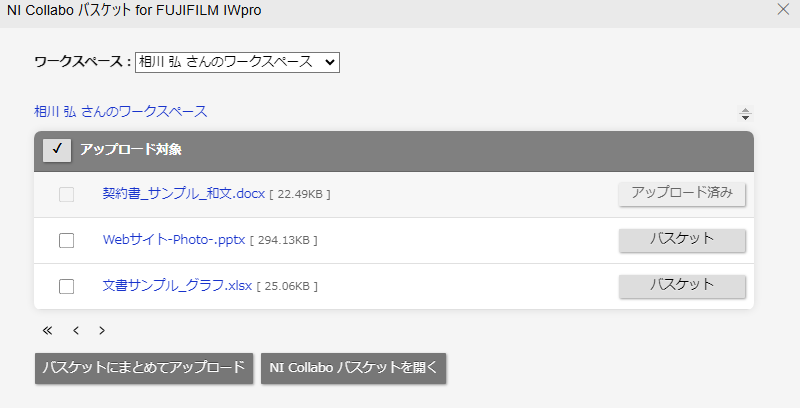Click バスケットにまとめてアップロード button
800x408 pixels.
point(144,368)
